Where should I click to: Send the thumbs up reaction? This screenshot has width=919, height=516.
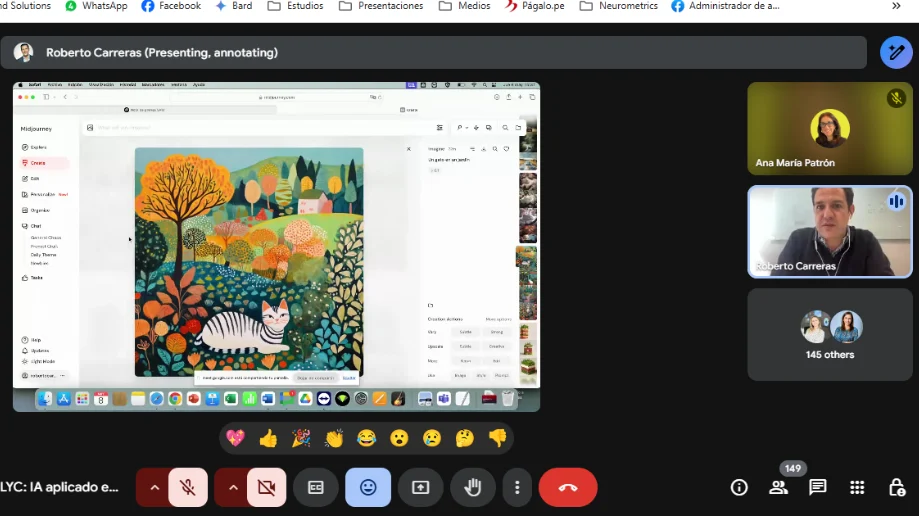point(268,438)
